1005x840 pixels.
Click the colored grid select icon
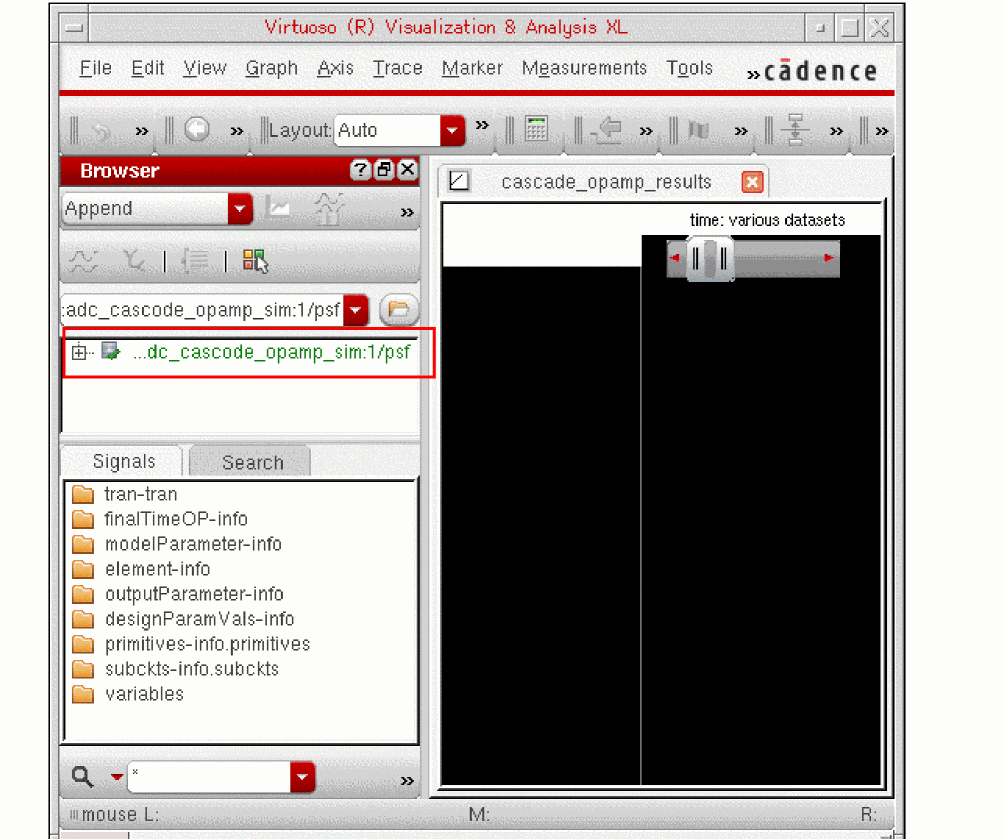pos(255,261)
